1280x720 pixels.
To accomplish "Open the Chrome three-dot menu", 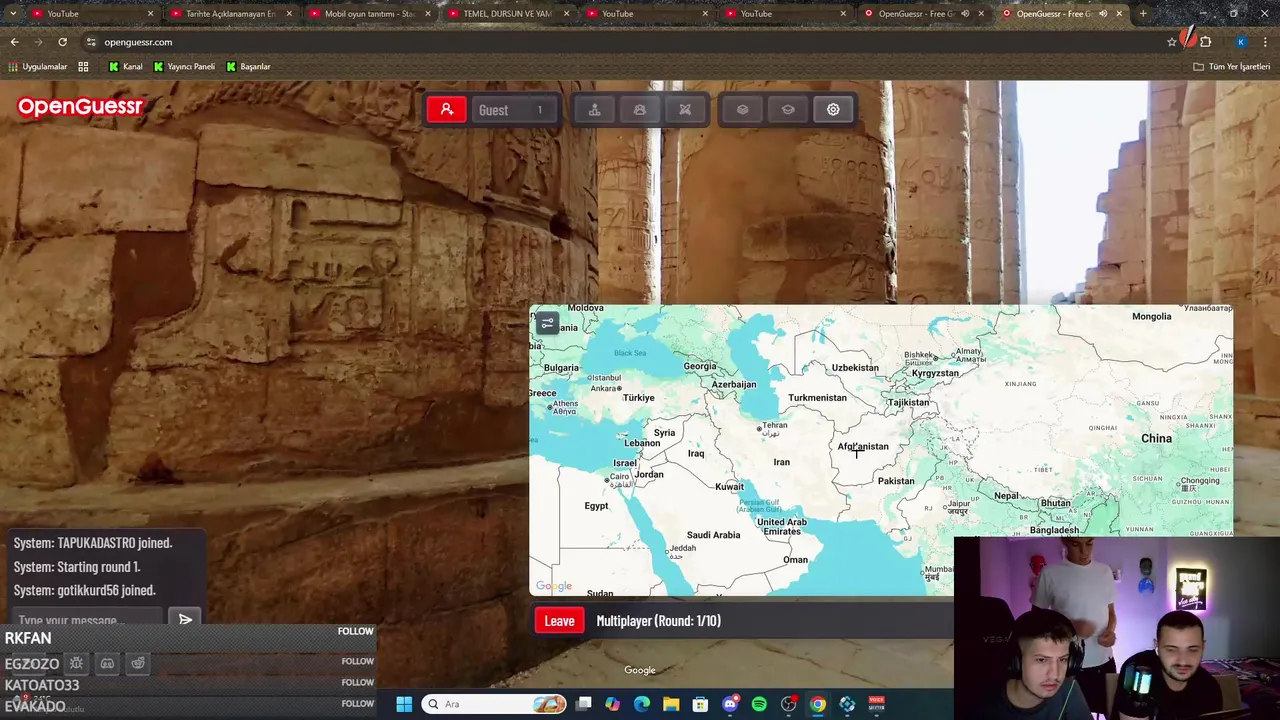I will coord(1266,42).
